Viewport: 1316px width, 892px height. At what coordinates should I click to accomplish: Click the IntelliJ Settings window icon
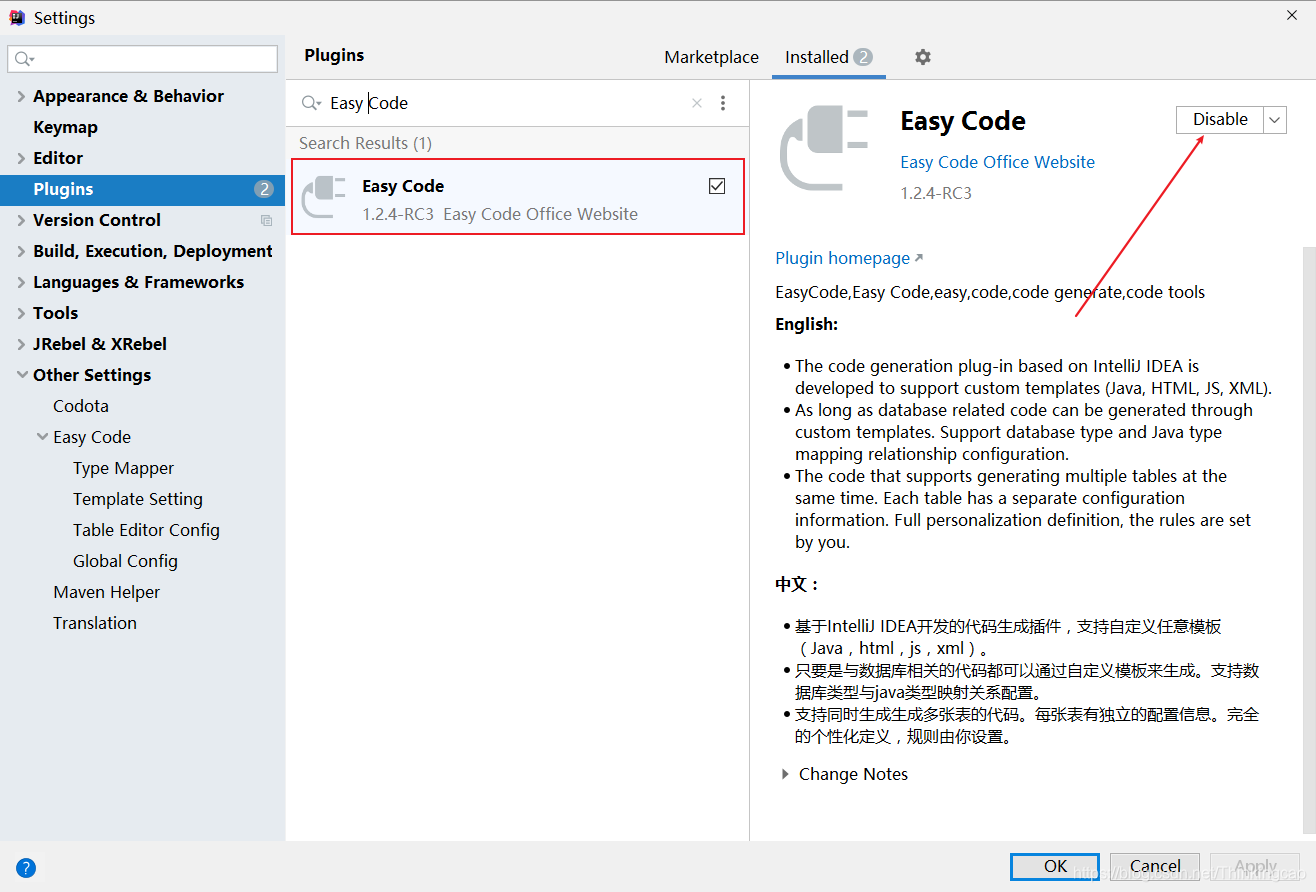click(17, 17)
